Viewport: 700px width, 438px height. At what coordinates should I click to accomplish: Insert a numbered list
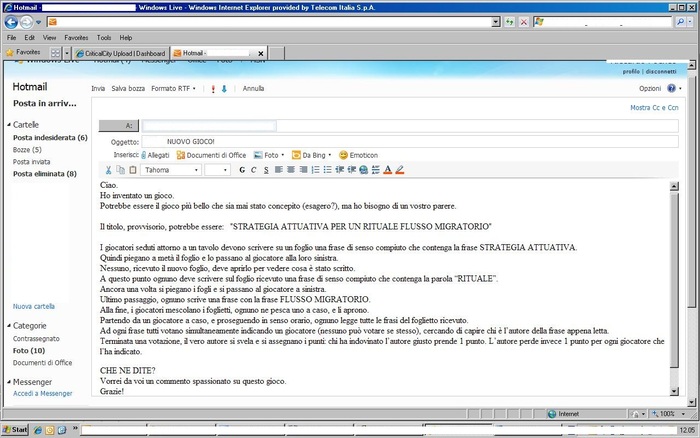point(315,170)
